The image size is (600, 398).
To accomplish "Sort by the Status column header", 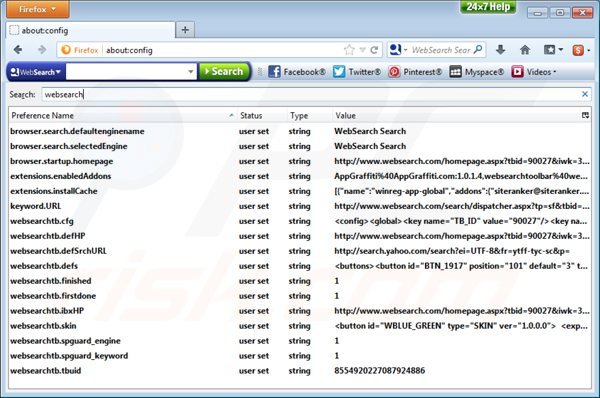I will tap(261, 116).
